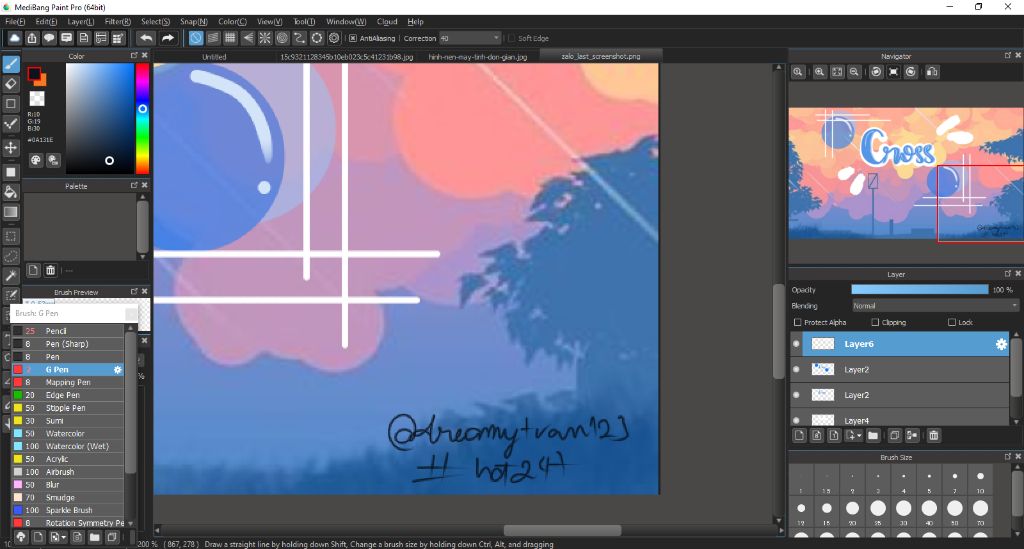The width and height of the screenshot is (1024, 549).
Task: Hide Layer4 with its visibility dot
Action: pyautogui.click(x=796, y=420)
